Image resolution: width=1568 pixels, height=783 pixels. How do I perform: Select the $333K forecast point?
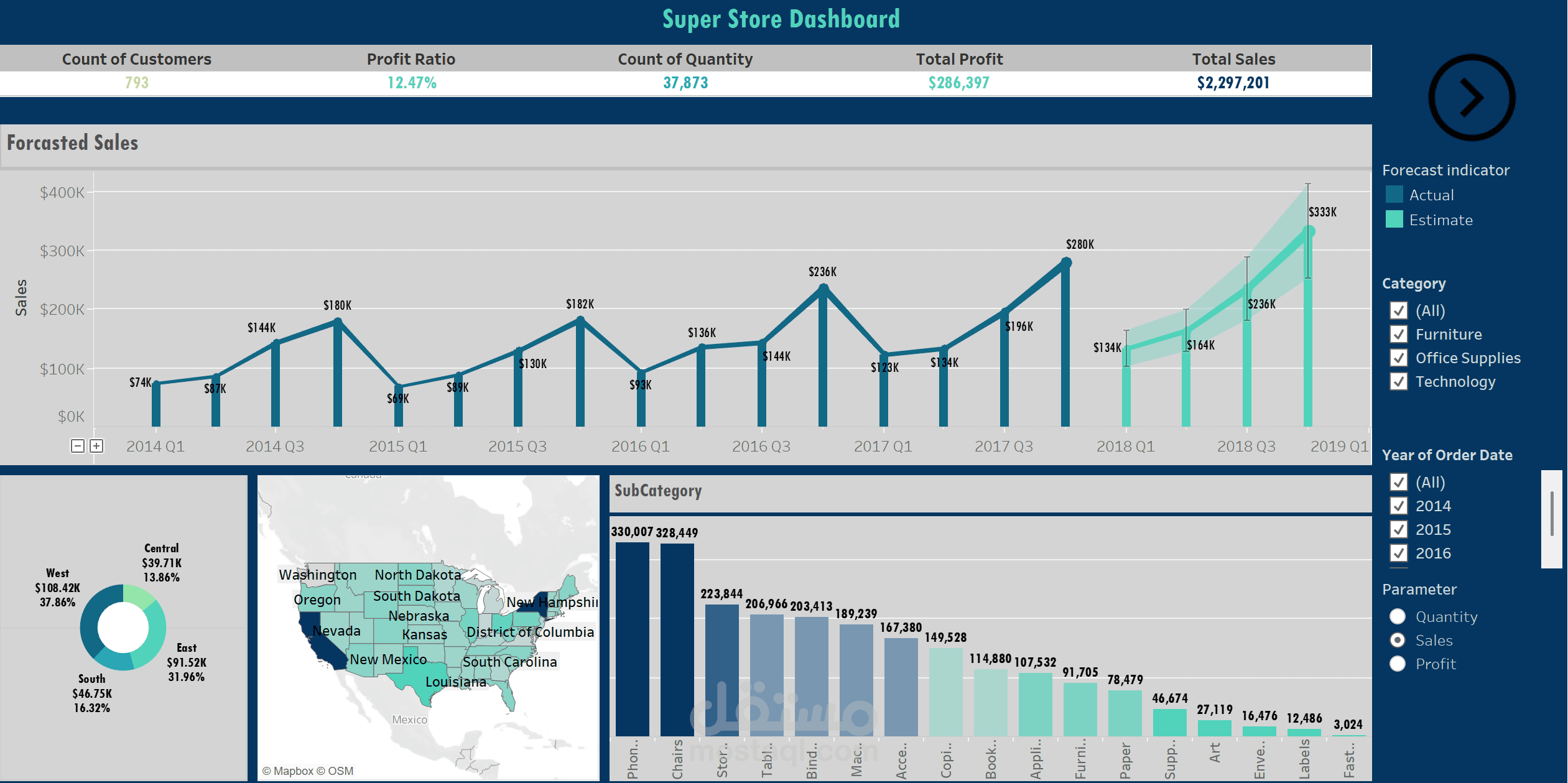pos(1309,231)
